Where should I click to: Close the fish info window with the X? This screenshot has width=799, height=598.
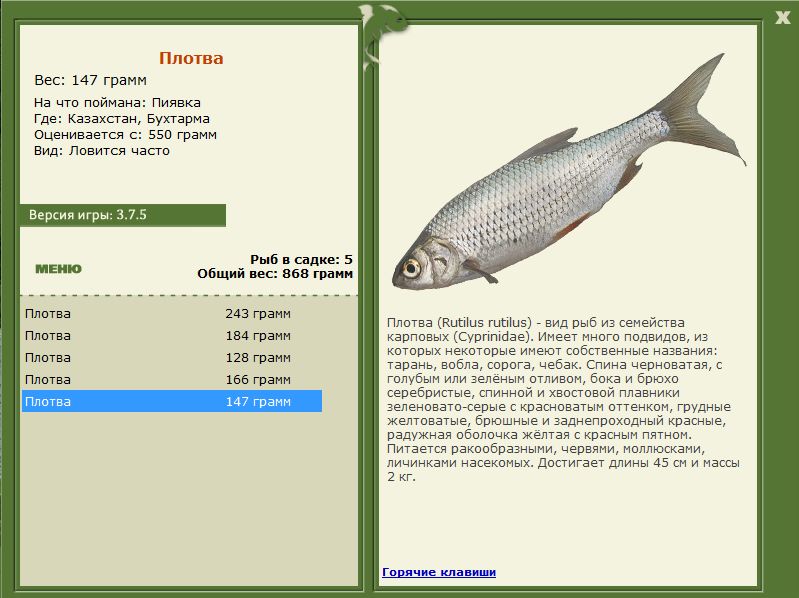[x=782, y=15]
